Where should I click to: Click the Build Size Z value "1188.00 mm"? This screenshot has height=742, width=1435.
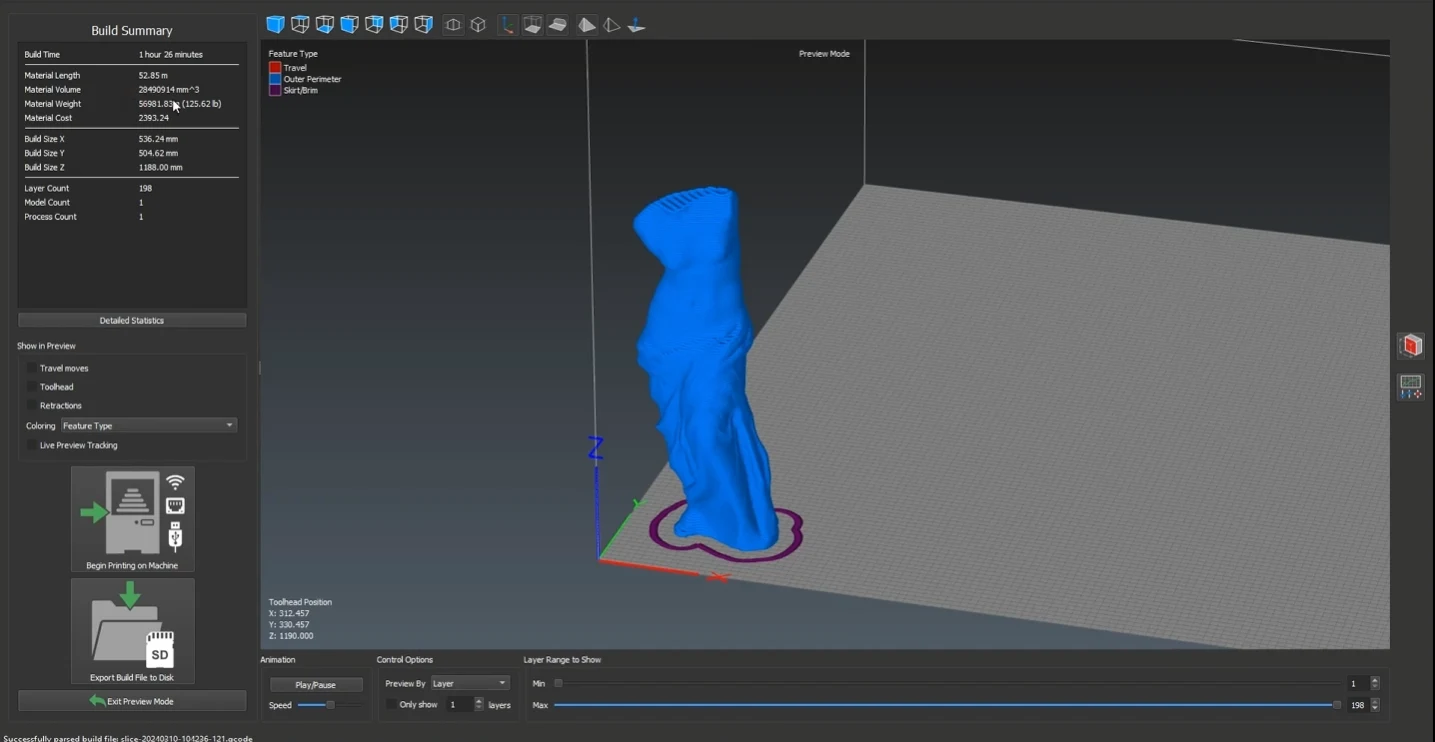(161, 167)
